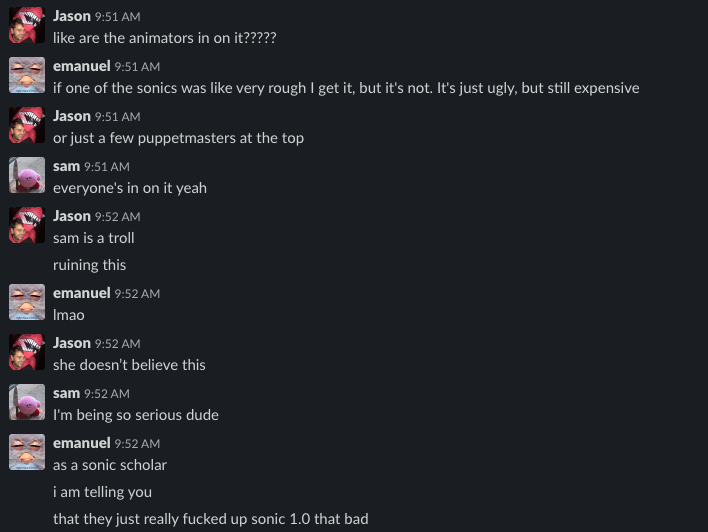Click Jason's avatar beside the puppetmasters message

(27, 125)
